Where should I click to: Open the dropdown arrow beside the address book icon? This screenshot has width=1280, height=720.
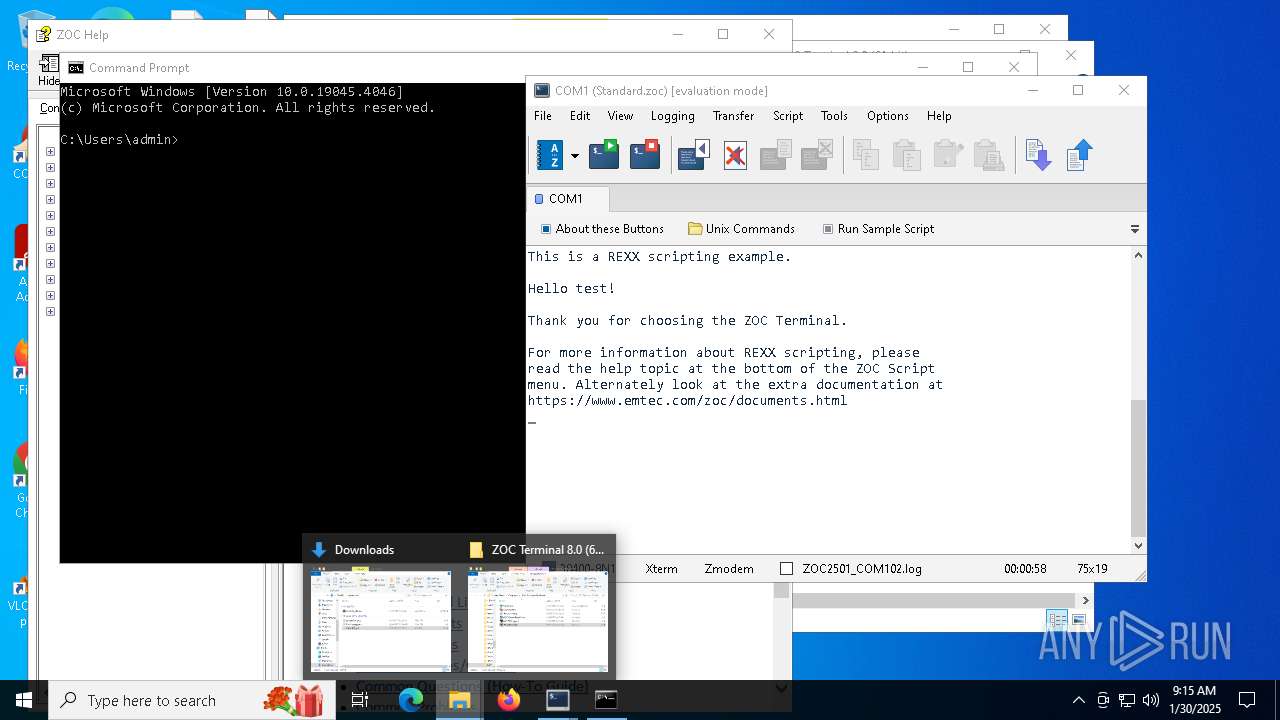tap(574, 156)
